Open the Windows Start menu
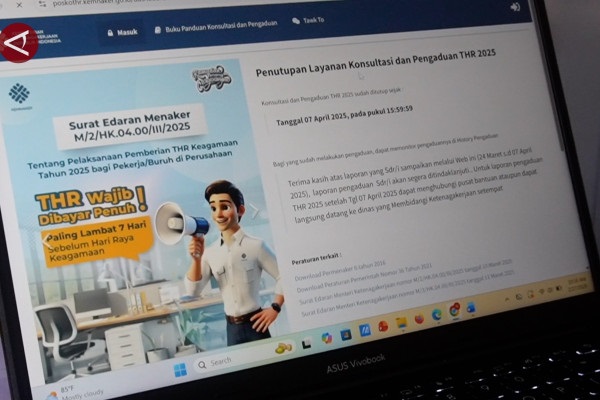Image resolution: width=600 pixels, height=400 pixels. (x=180, y=369)
